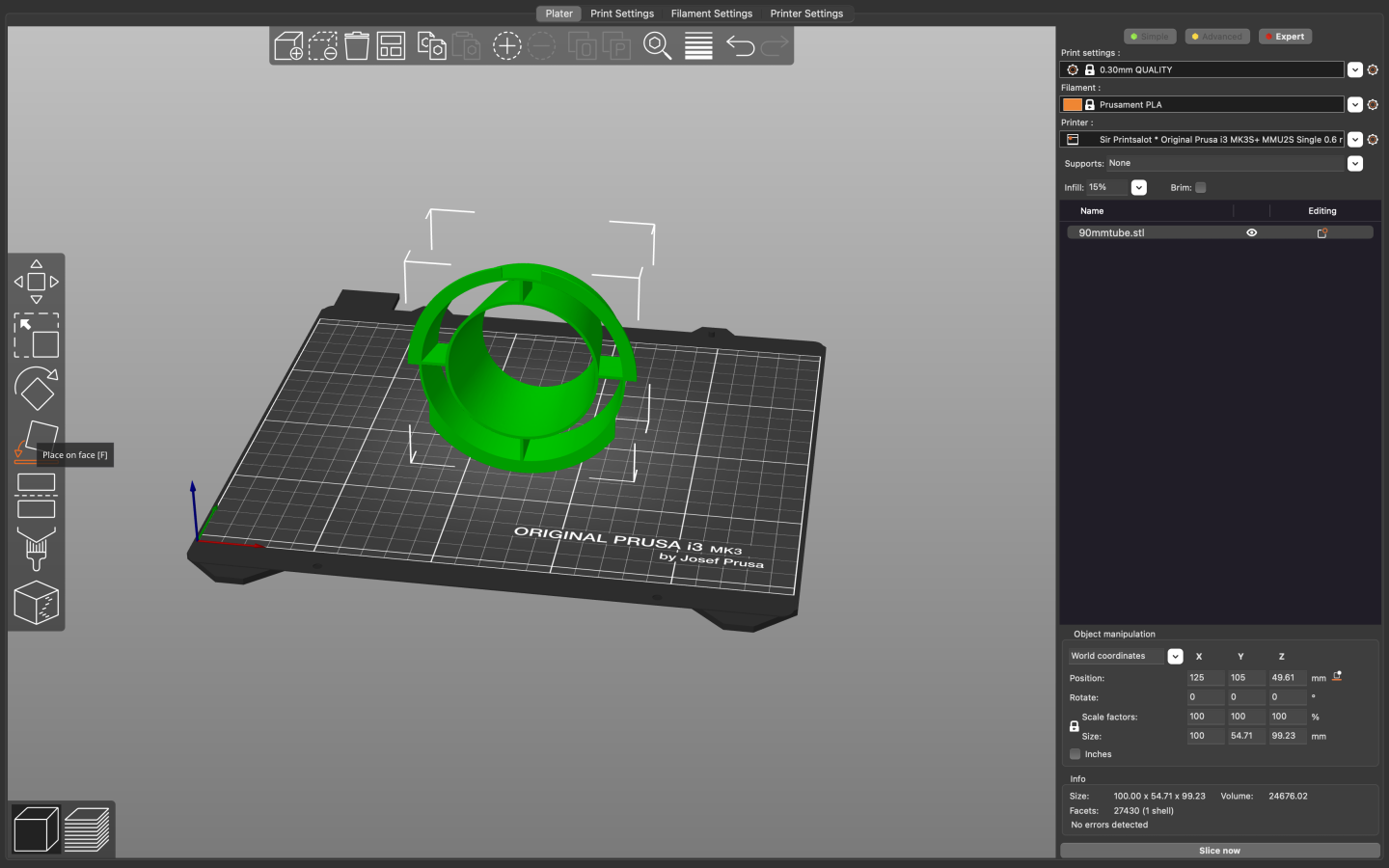Open the Search magnifier tool
The image size is (1389, 868).
click(x=657, y=45)
